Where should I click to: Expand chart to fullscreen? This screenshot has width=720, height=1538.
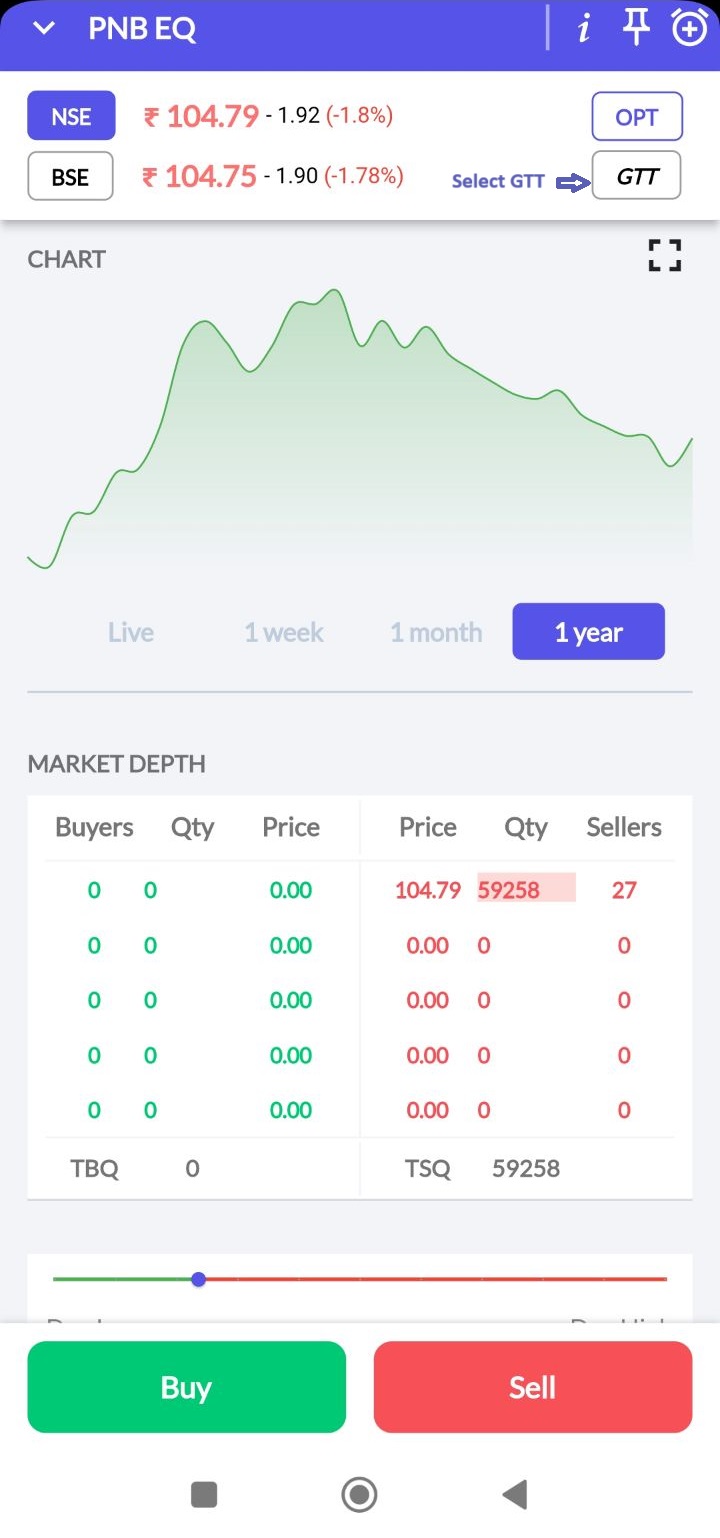pos(664,256)
